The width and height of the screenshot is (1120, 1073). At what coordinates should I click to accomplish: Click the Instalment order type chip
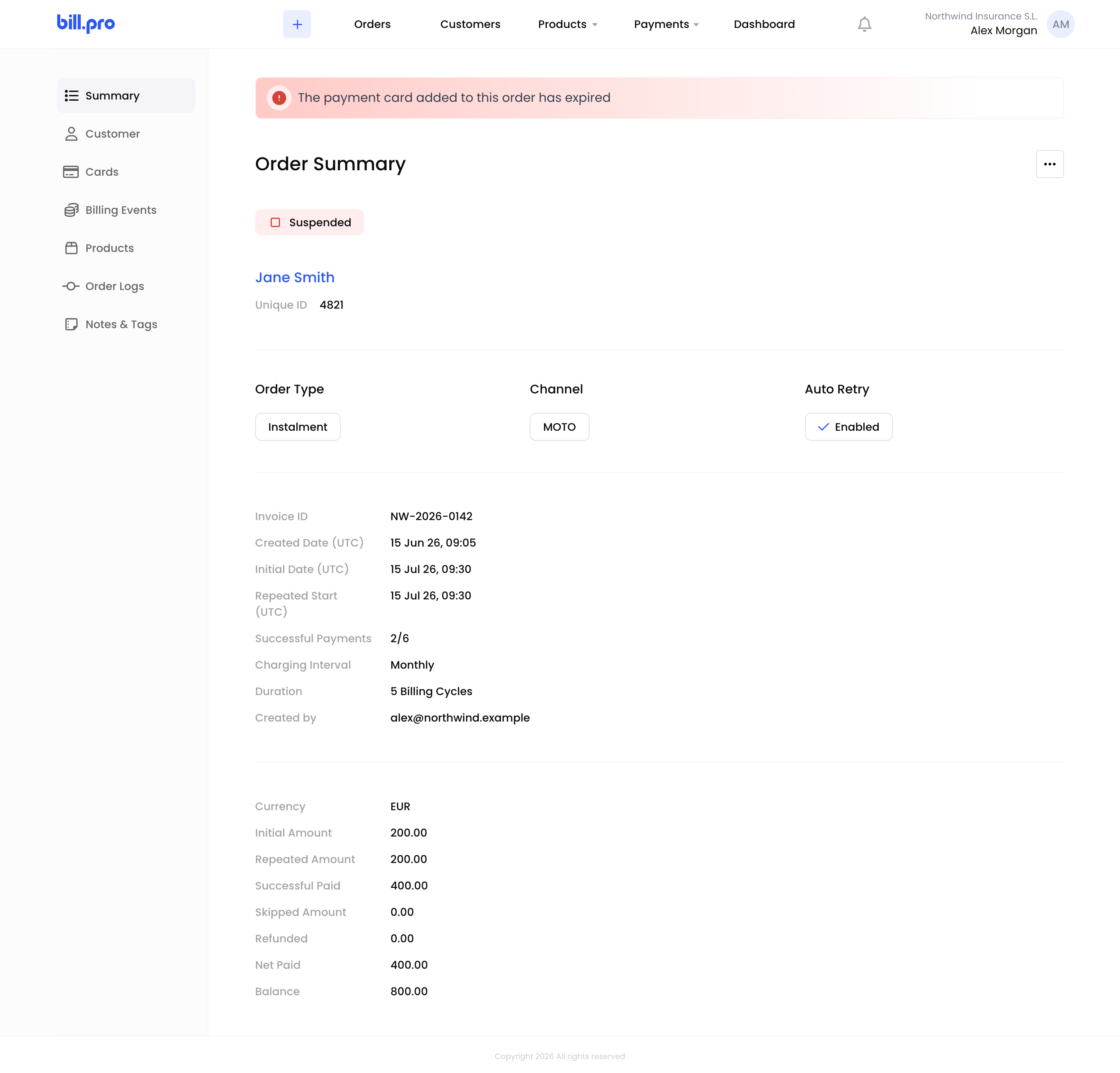(298, 427)
